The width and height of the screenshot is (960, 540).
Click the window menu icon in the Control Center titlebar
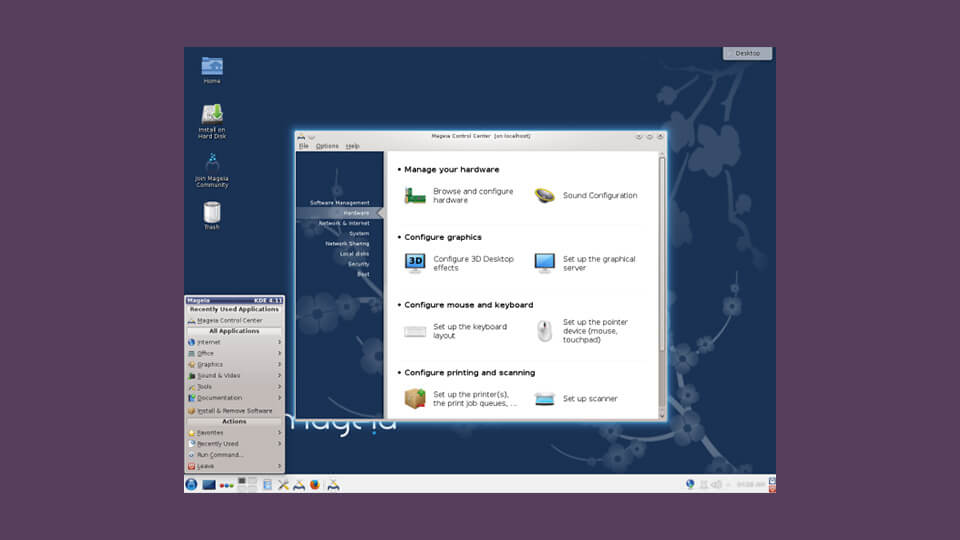pos(301,137)
